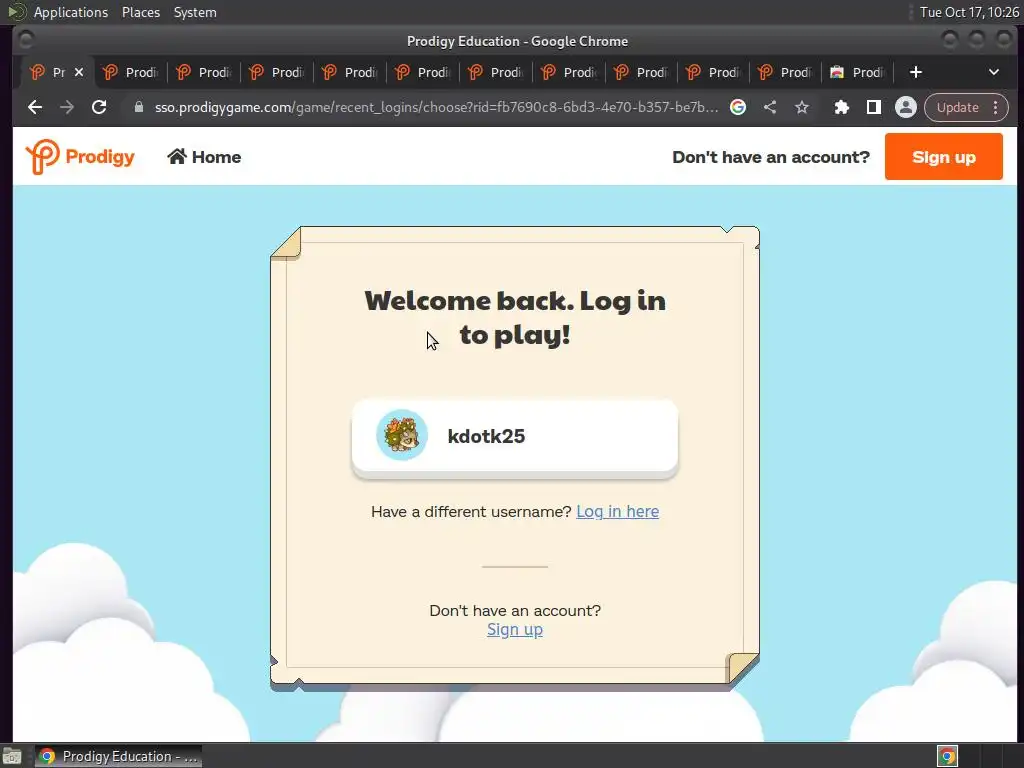
Task: Open the Places menu
Action: [x=140, y=12]
